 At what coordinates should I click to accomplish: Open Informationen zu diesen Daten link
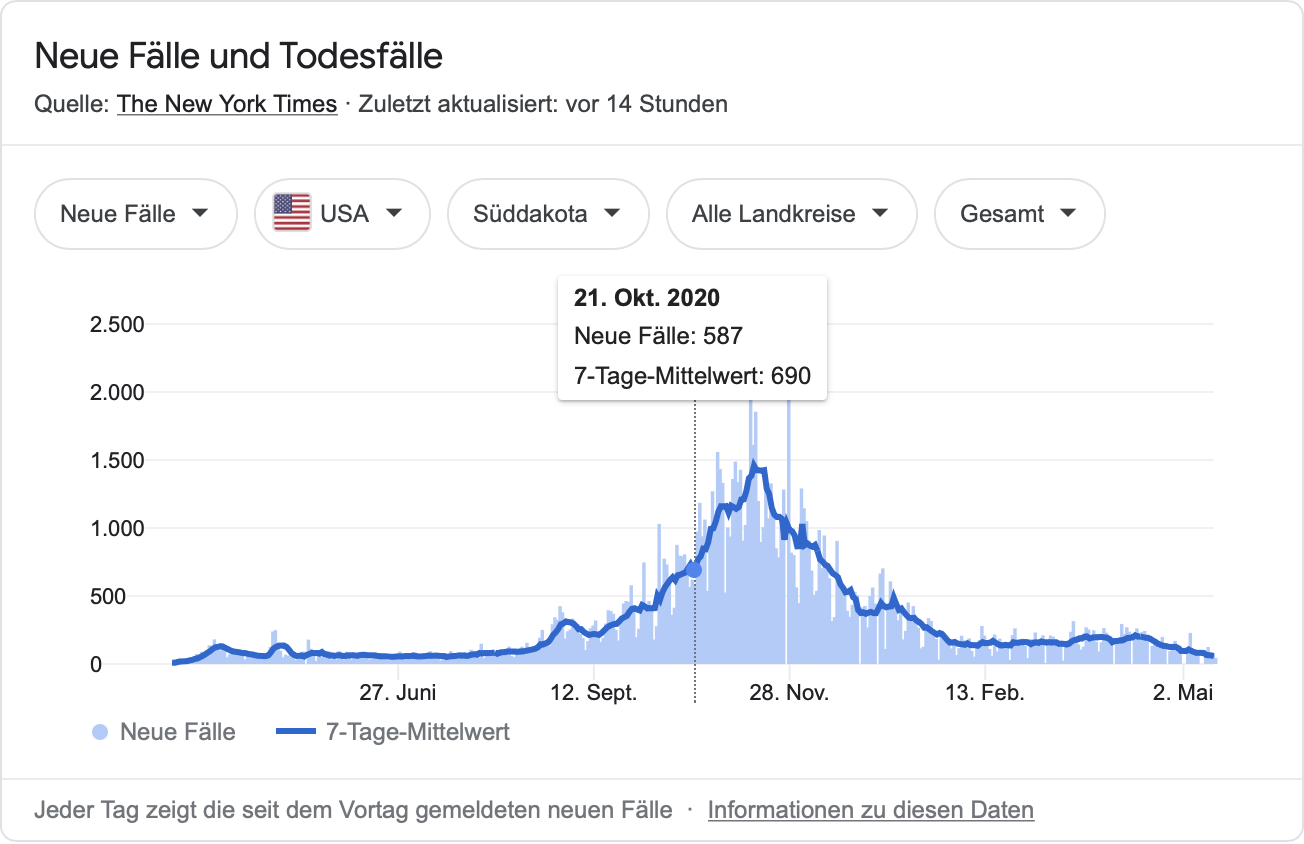[x=870, y=810]
